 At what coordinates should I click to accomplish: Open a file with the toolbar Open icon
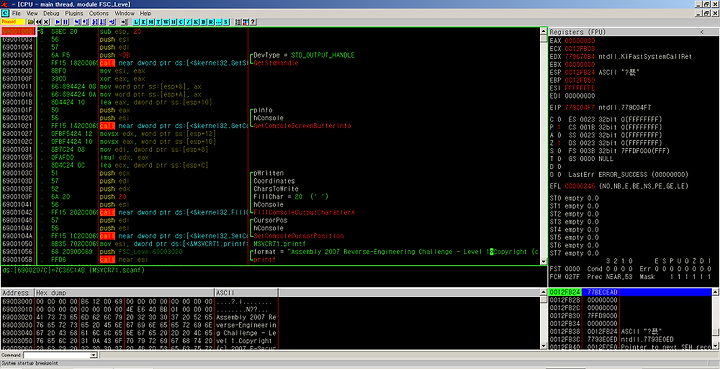(31, 22)
